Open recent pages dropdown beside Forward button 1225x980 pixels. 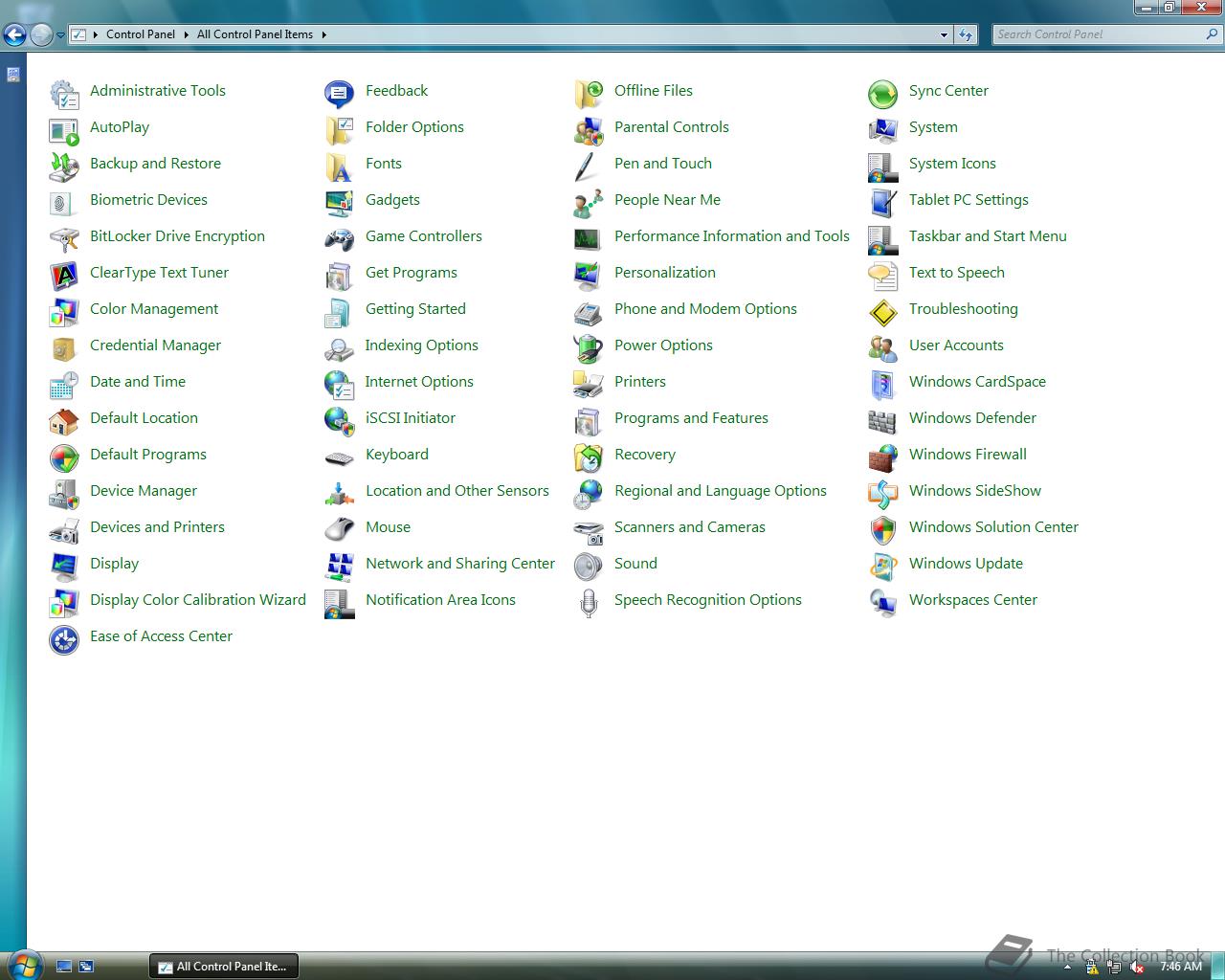[60, 35]
